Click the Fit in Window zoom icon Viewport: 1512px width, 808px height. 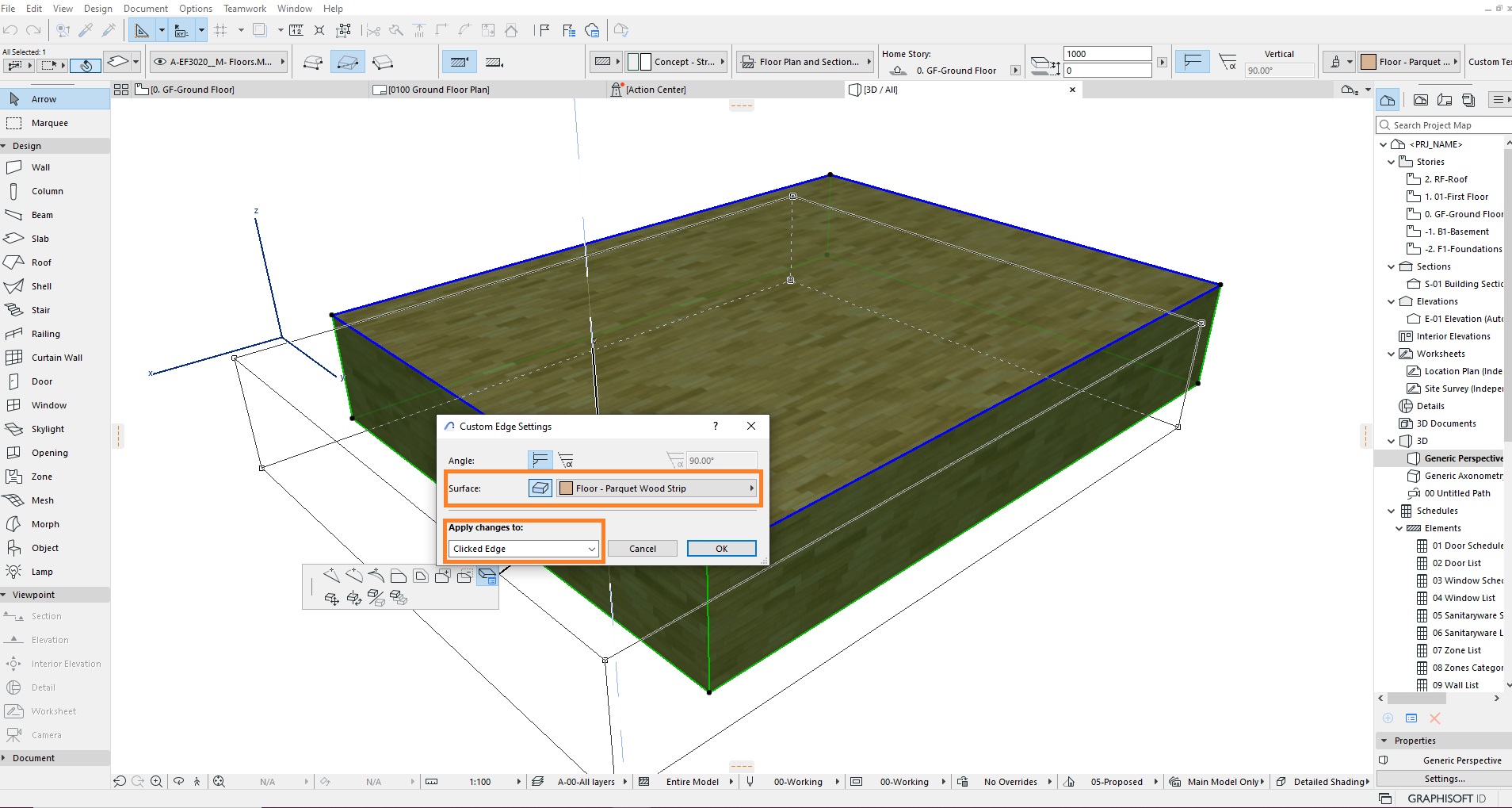click(x=220, y=781)
